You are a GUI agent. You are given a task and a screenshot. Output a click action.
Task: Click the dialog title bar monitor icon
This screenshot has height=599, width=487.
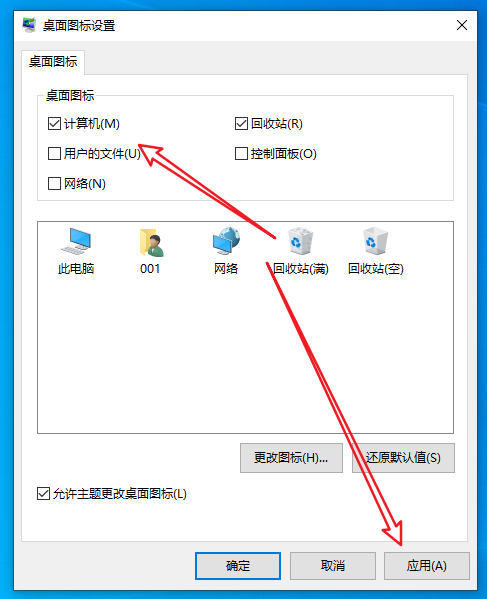click(29, 25)
